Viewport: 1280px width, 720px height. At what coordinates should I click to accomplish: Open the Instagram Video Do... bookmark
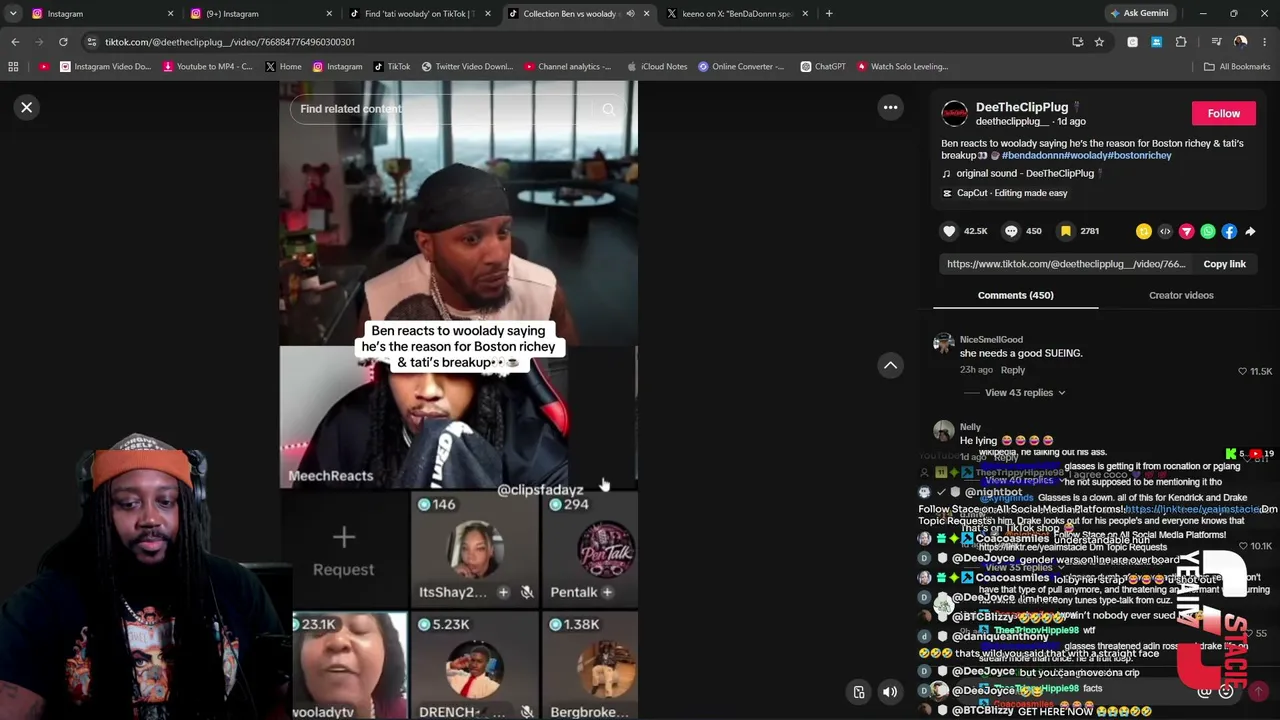105,67
